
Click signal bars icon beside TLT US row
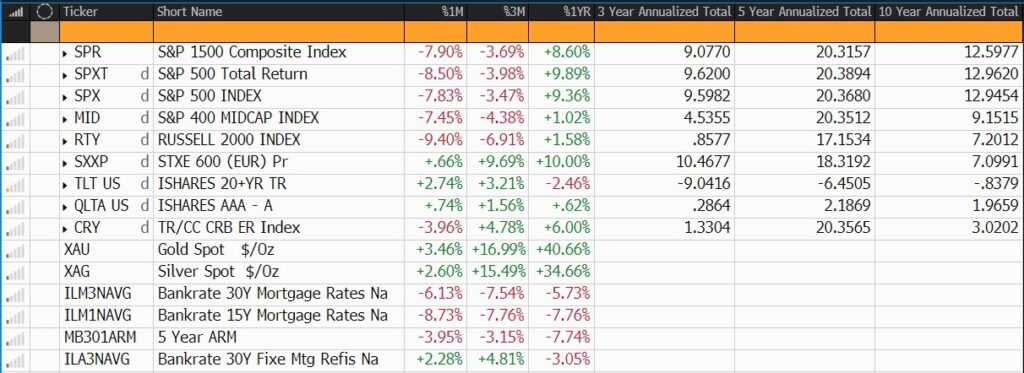(16, 185)
